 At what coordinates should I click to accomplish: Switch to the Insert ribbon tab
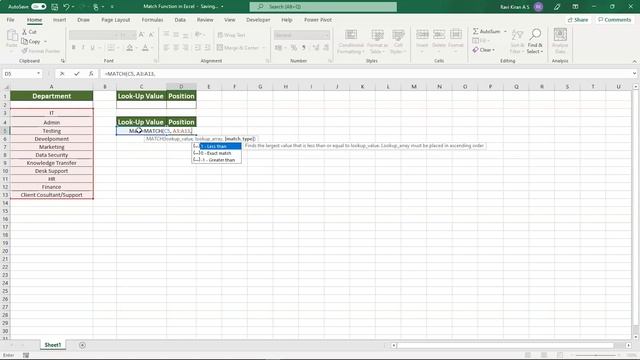pyautogui.click(x=59, y=20)
